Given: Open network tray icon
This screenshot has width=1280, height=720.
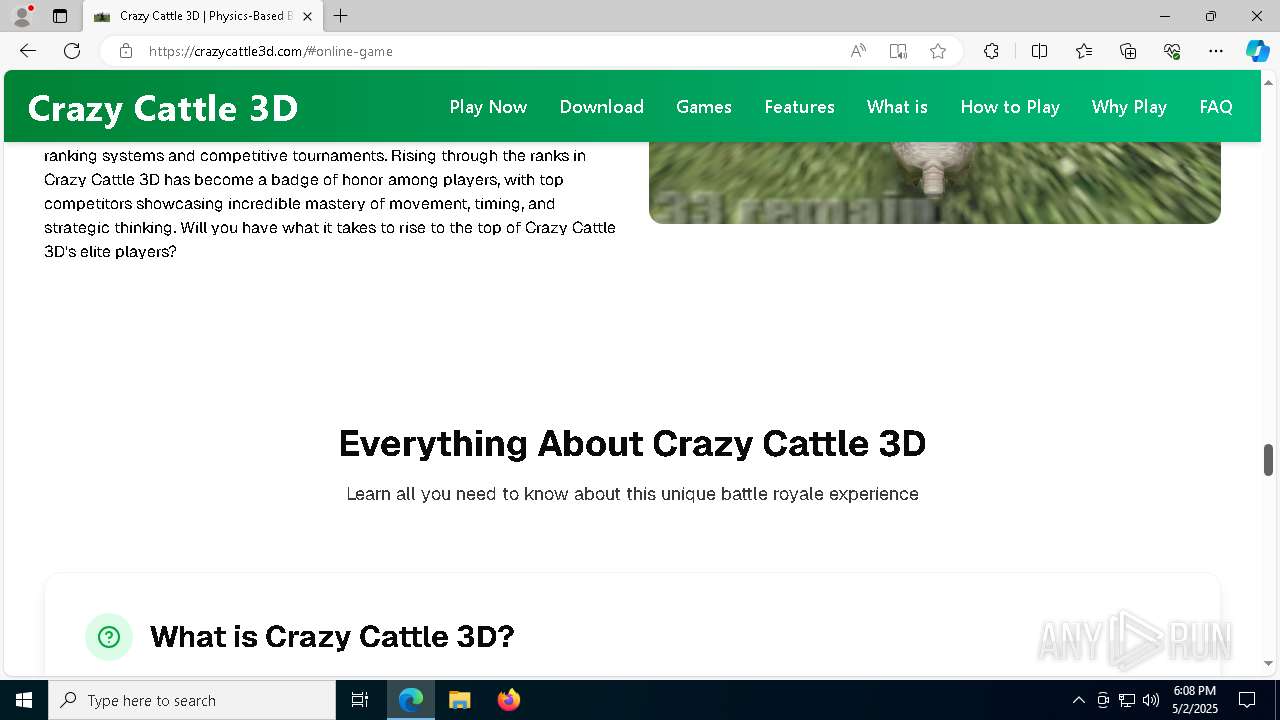Looking at the screenshot, I should point(1127,700).
